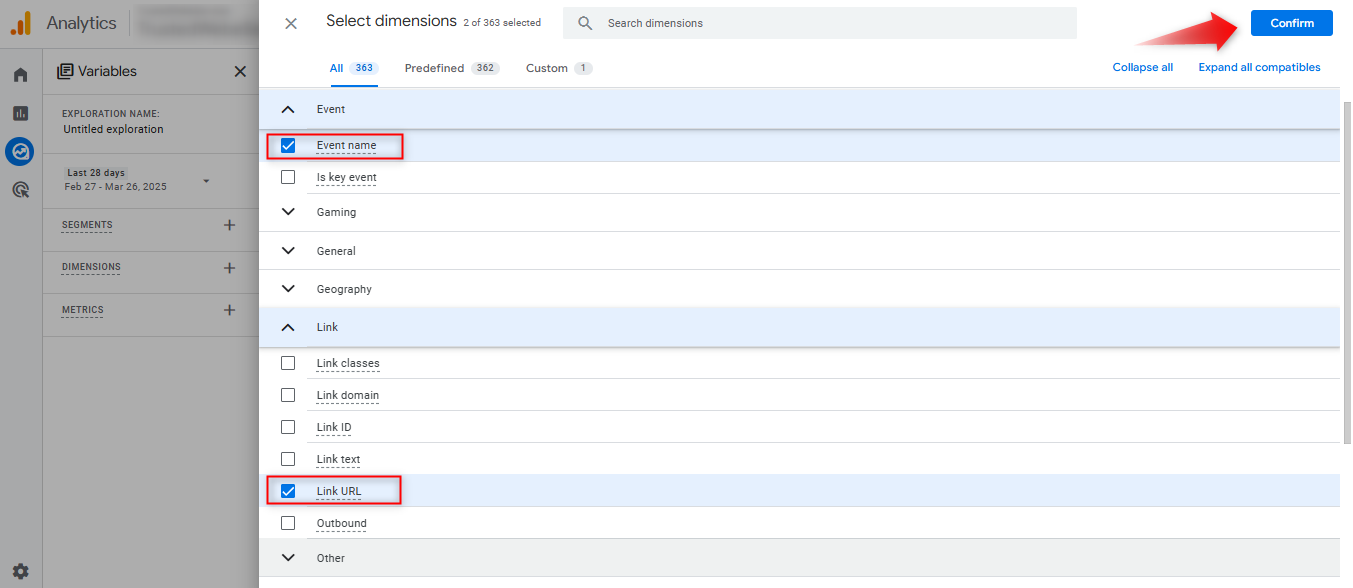Click the Link URL label

coord(339,492)
